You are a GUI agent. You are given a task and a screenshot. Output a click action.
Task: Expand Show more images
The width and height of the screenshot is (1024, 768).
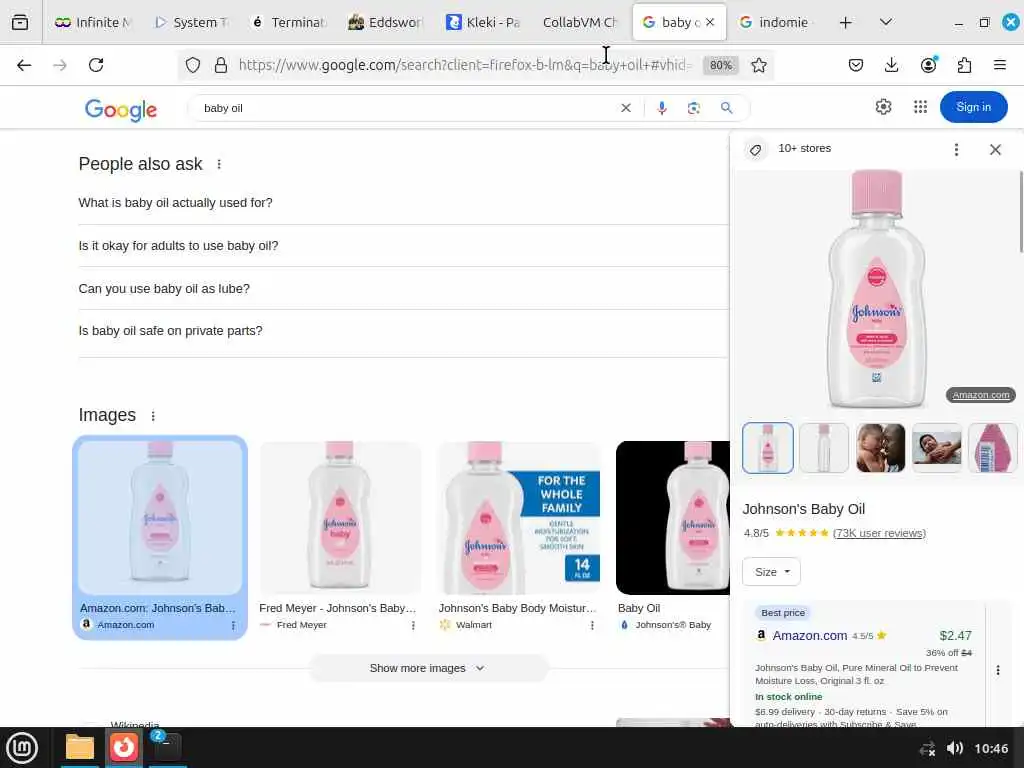click(428, 668)
